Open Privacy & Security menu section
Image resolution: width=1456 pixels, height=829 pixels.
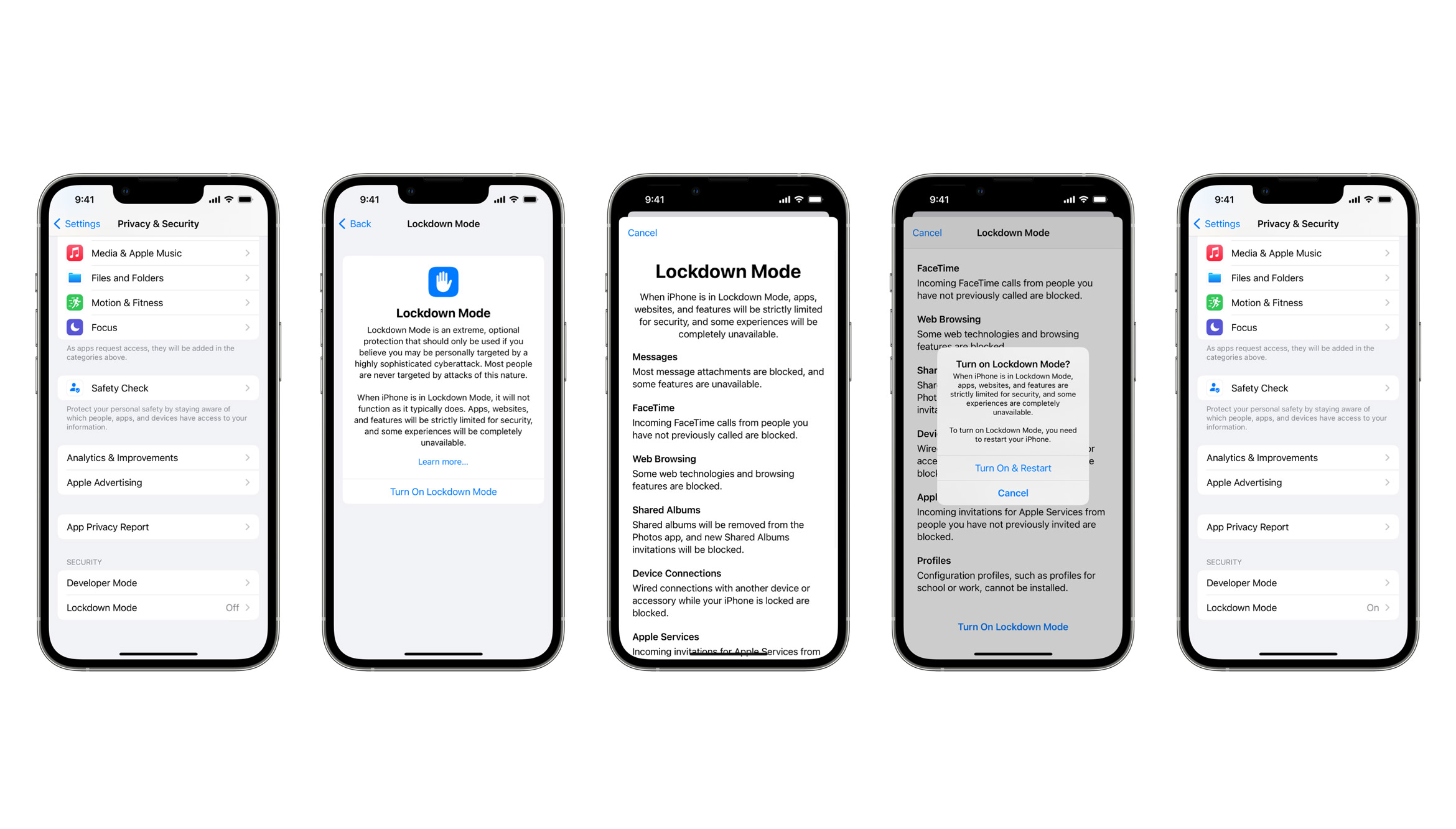pyautogui.click(x=159, y=223)
